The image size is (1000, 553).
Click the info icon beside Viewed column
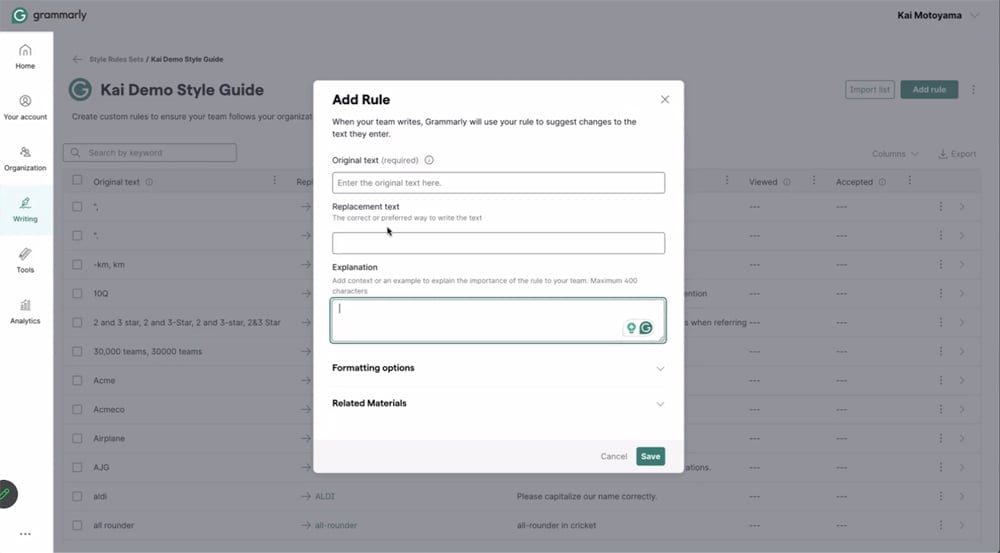[787, 182]
